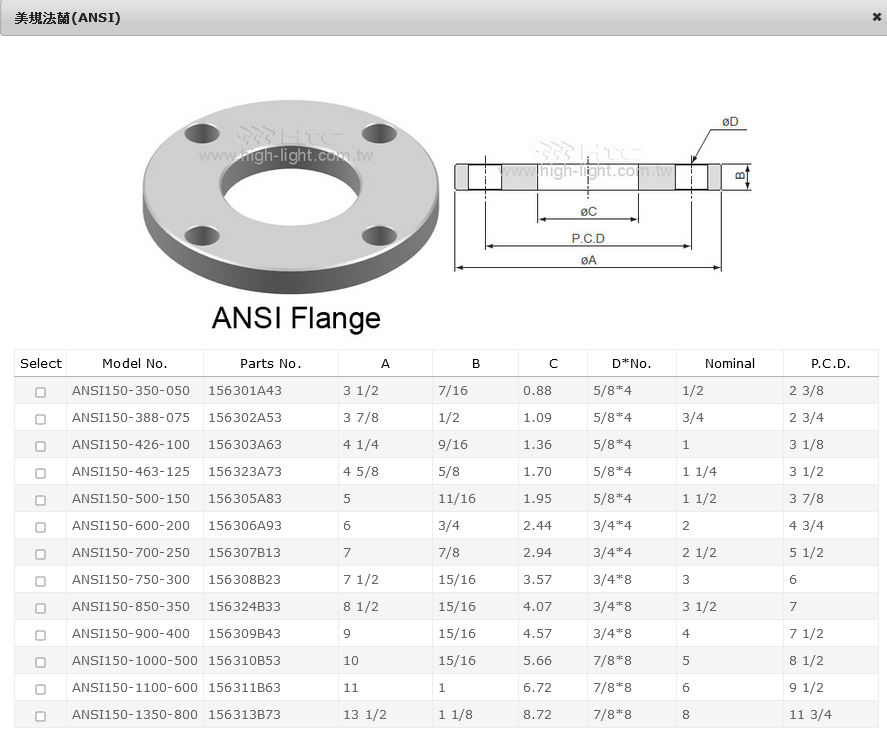Close the ANSI flange dialog
The height and width of the screenshot is (739, 887).
tap(876, 17)
